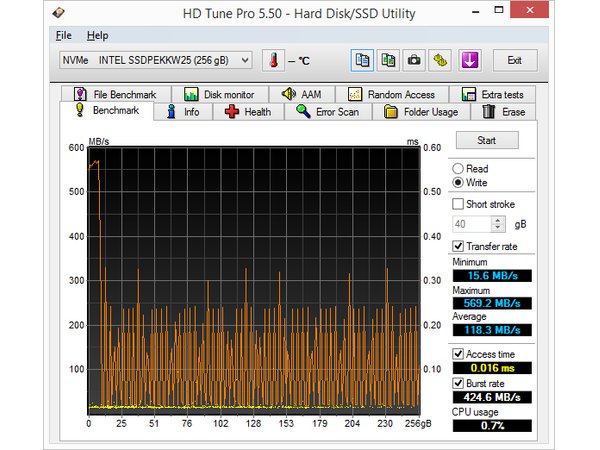The width and height of the screenshot is (600, 450).
Task: Click the 0.016 ms access time value
Action: (492, 368)
